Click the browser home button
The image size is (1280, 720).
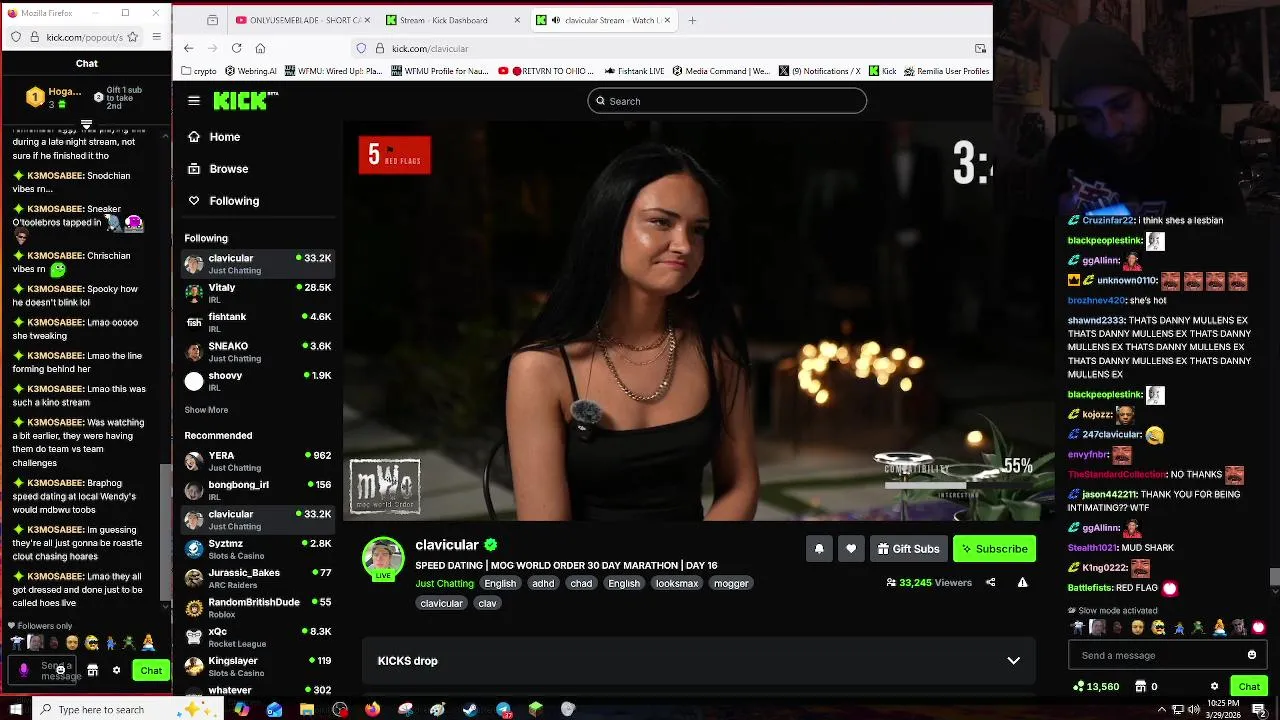260,48
